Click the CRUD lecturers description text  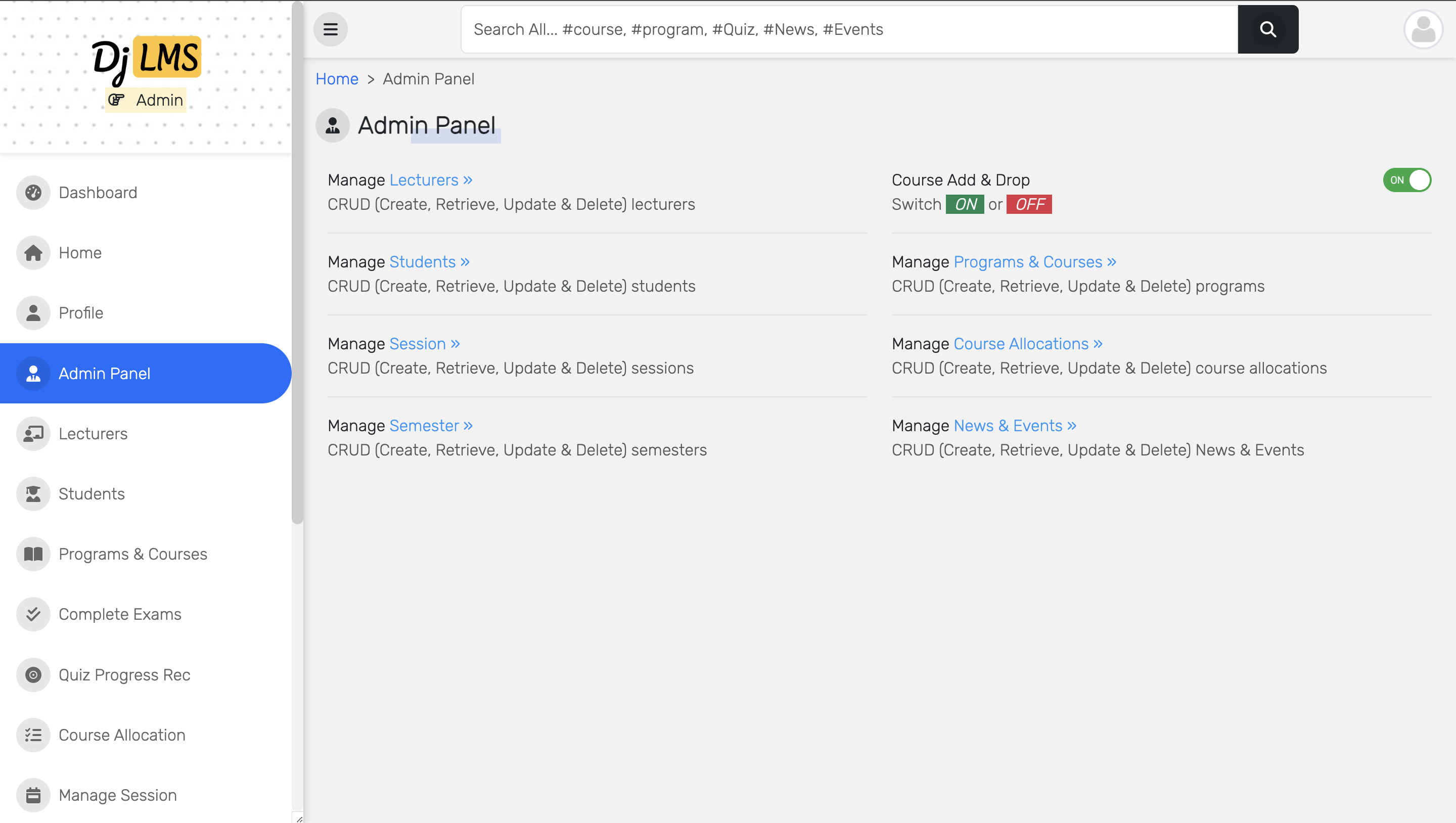(x=511, y=204)
